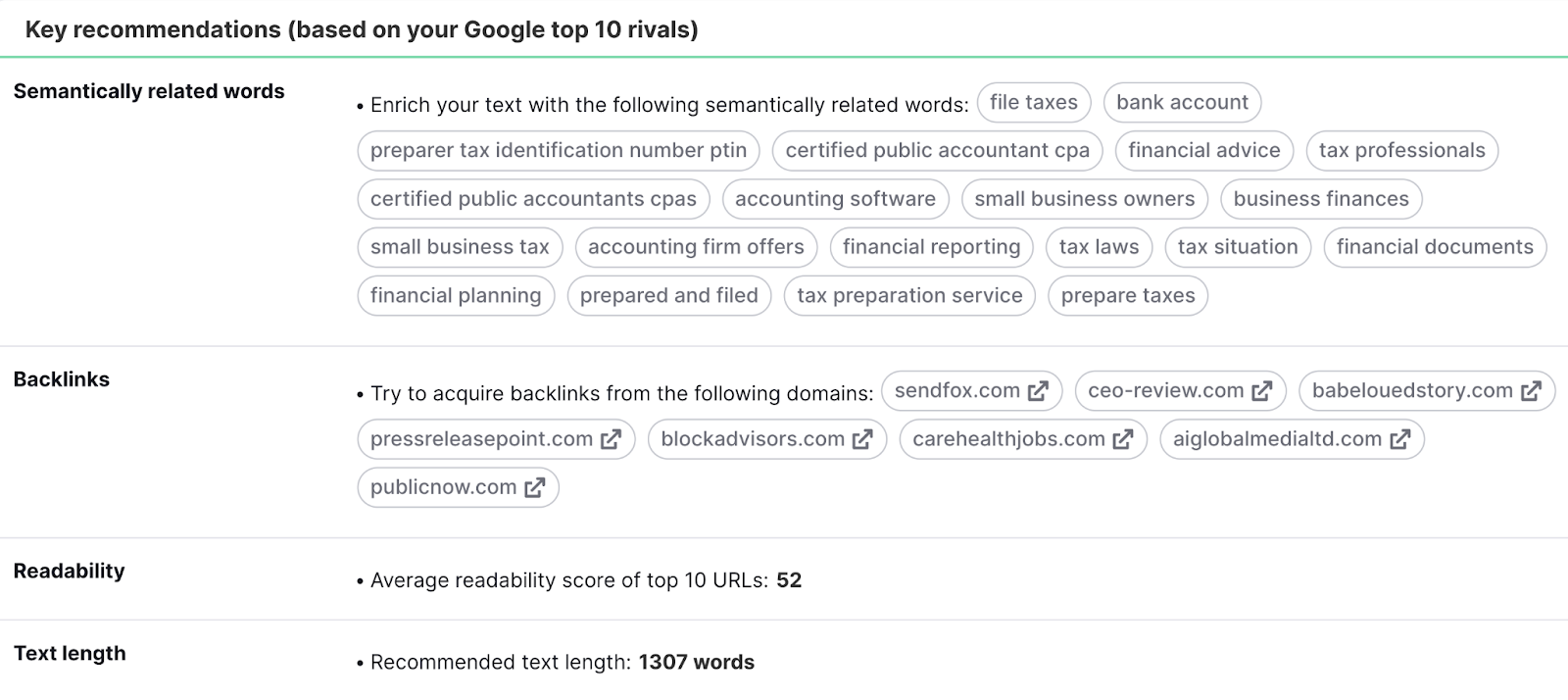
Task: Select the 'file taxes' keyword chip
Action: (1034, 102)
